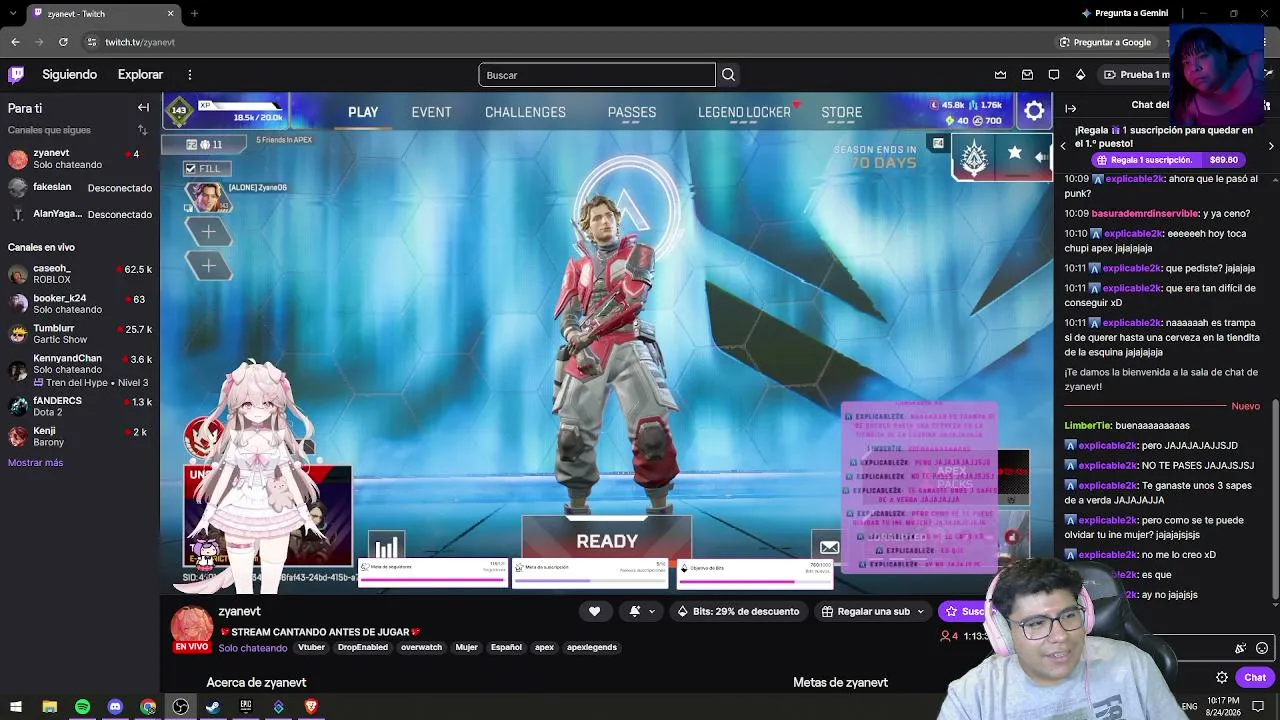The width and height of the screenshot is (1280, 720).
Task: Click the second empty squad slot plus
Action: coord(208,265)
